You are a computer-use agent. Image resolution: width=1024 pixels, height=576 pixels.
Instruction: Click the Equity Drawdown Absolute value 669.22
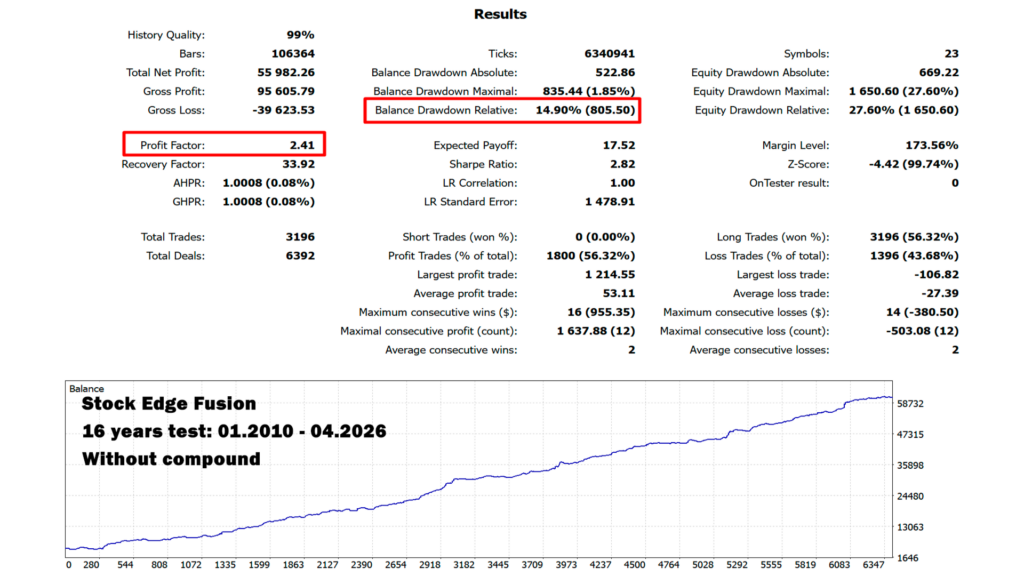(938, 72)
